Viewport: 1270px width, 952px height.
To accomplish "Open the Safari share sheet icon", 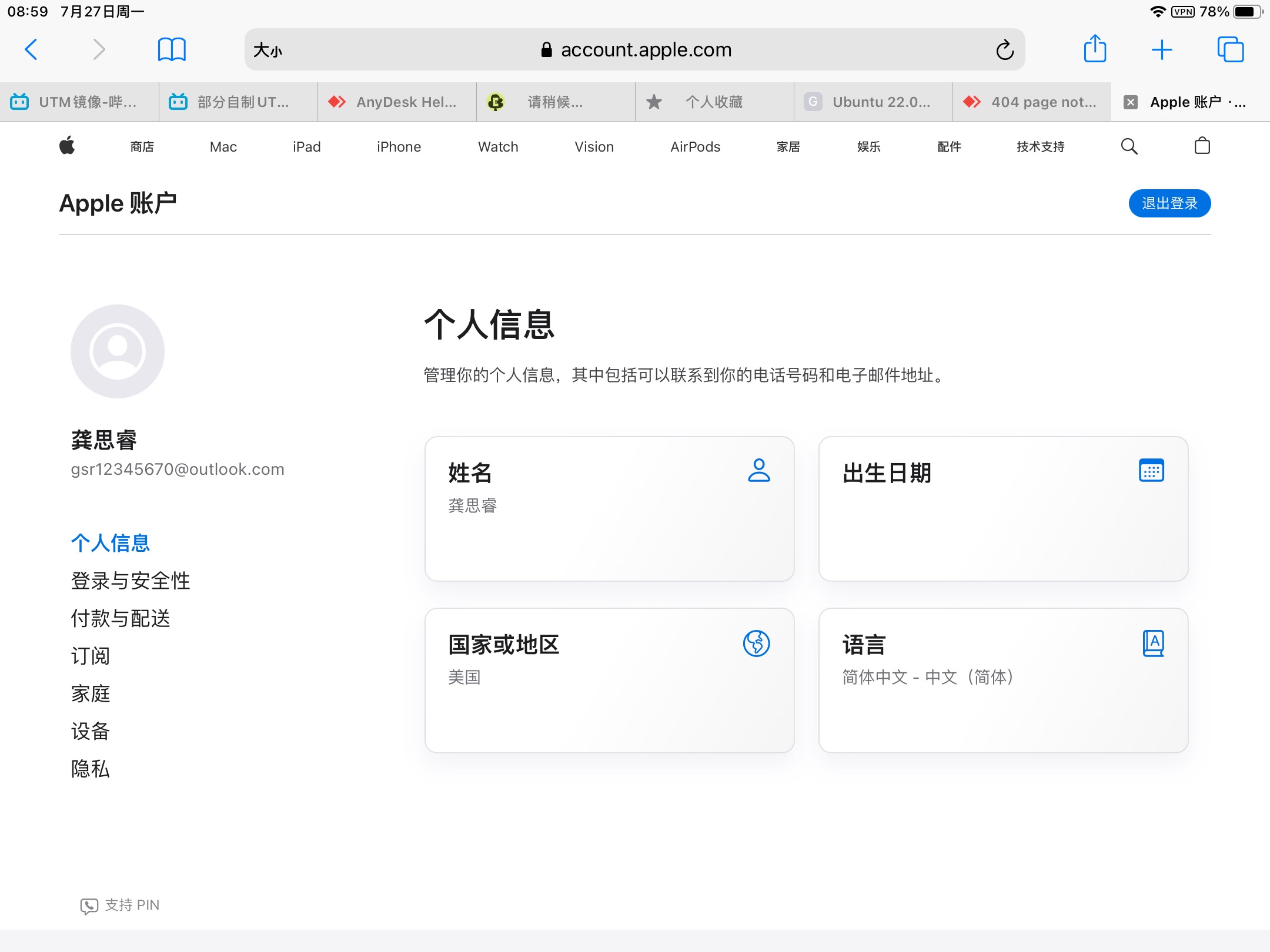I will click(1095, 49).
